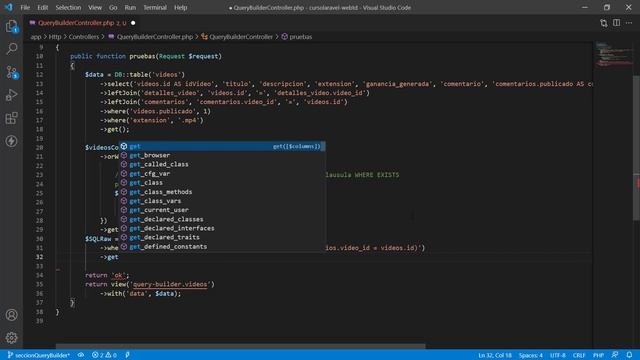Select 'get_class_methods' autocomplete suggestion
640x360 pixels.
[222, 192]
